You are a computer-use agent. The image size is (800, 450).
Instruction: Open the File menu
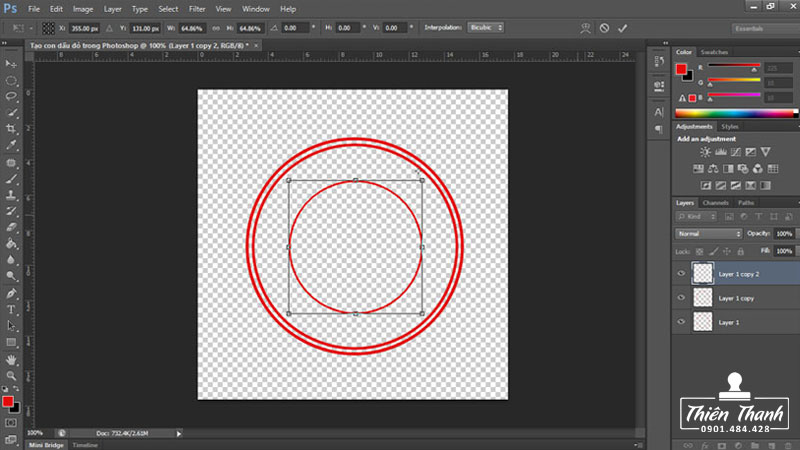pyautogui.click(x=34, y=9)
